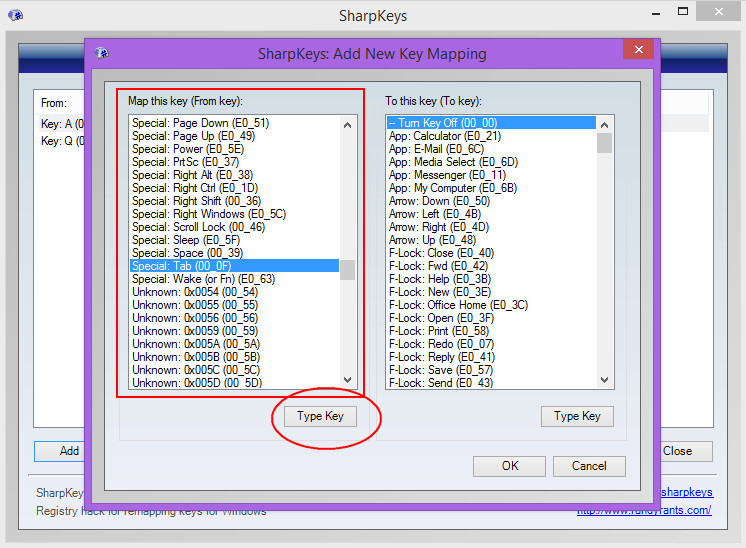
Task: Select Special: Right Alt (E0_38)
Action: tap(234, 175)
